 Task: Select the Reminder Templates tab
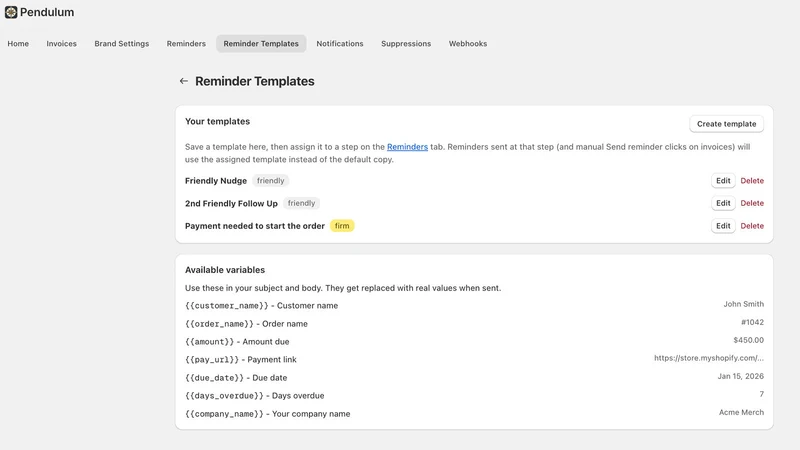(x=261, y=44)
